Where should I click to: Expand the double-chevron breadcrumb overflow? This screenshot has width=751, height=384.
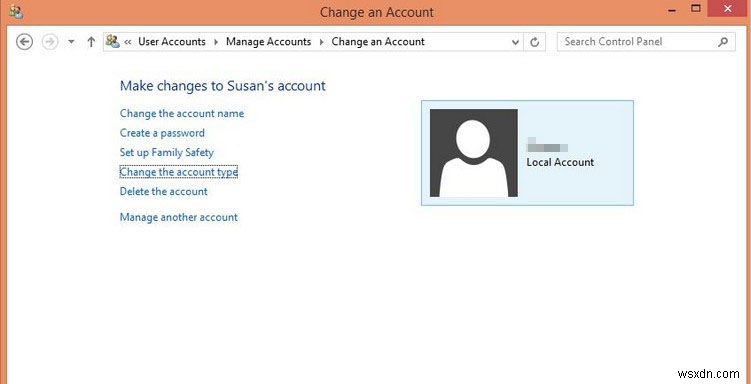pos(128,42)
